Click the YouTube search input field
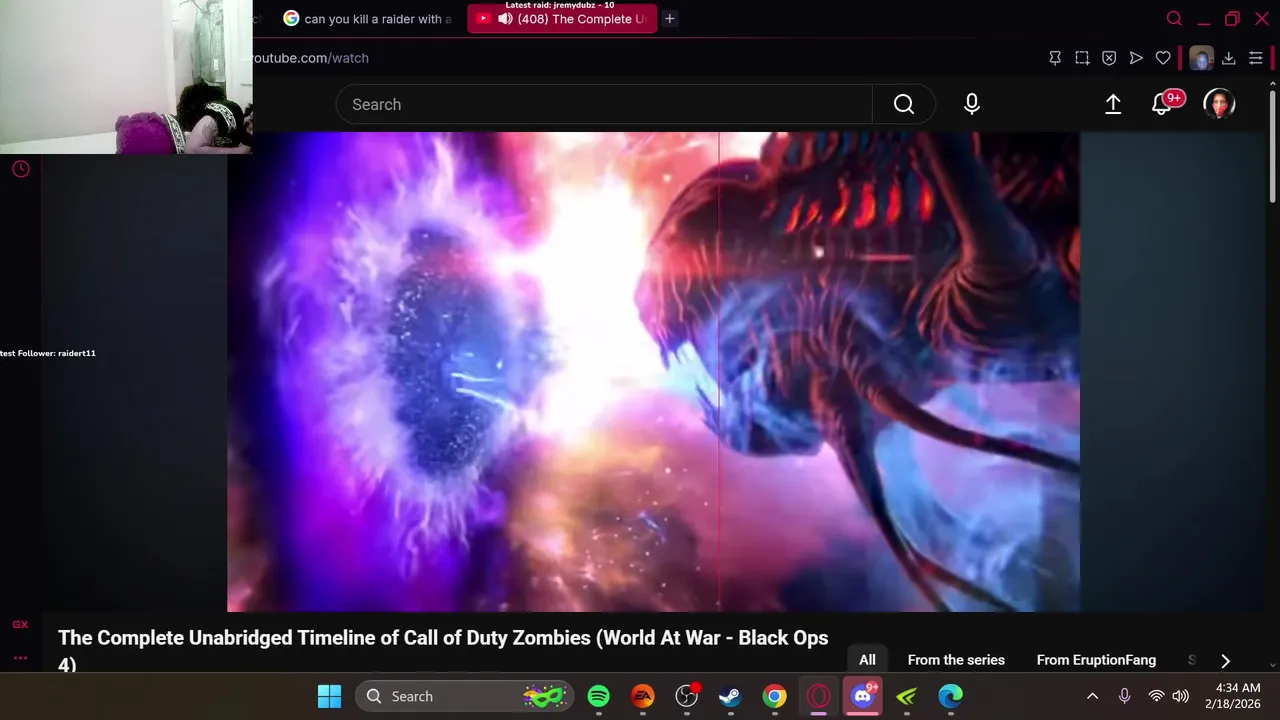This screenshot has height=720, width=1280. pyautogui.click(x=604, y=104)
